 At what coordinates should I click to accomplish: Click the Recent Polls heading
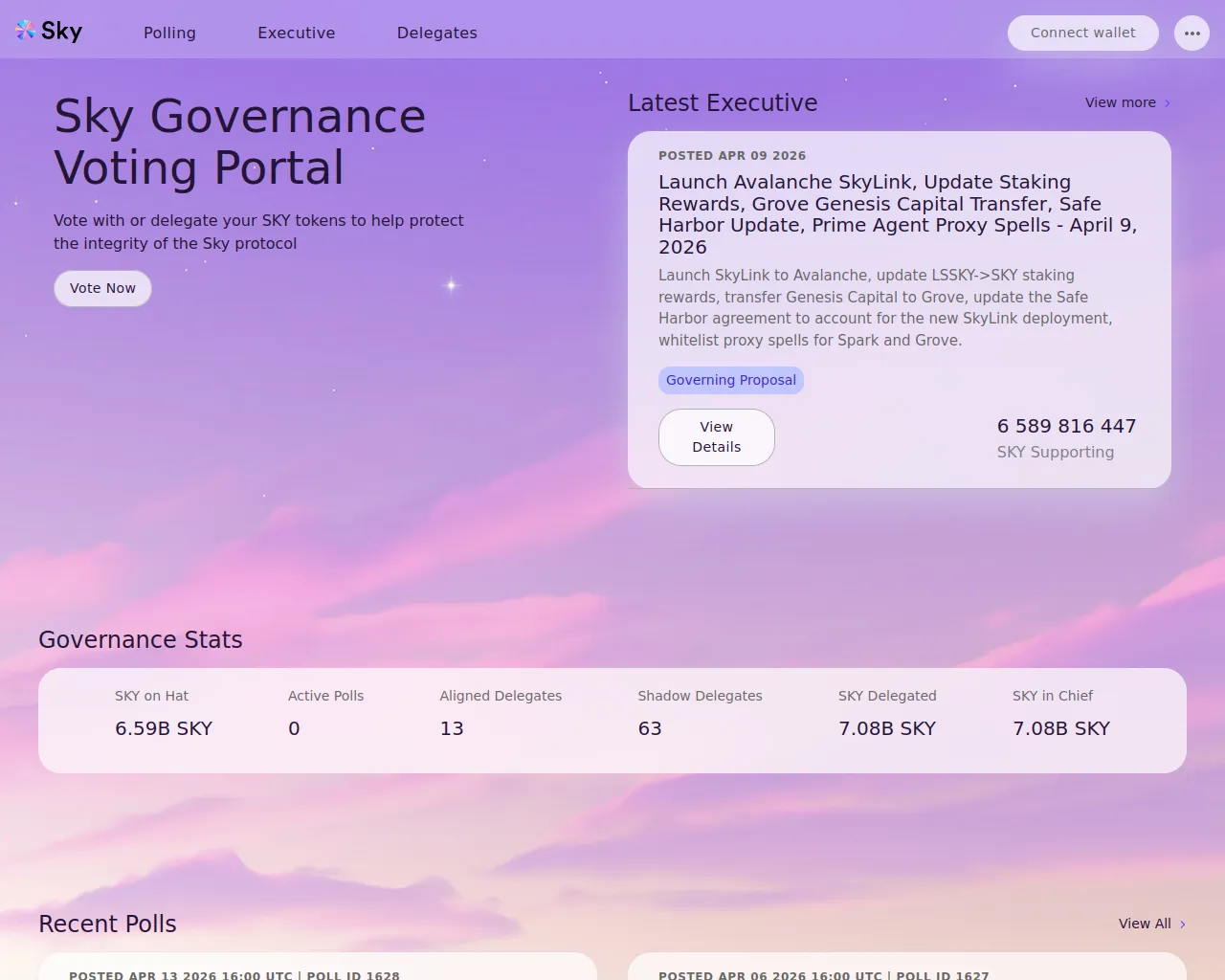click(107, 924)
